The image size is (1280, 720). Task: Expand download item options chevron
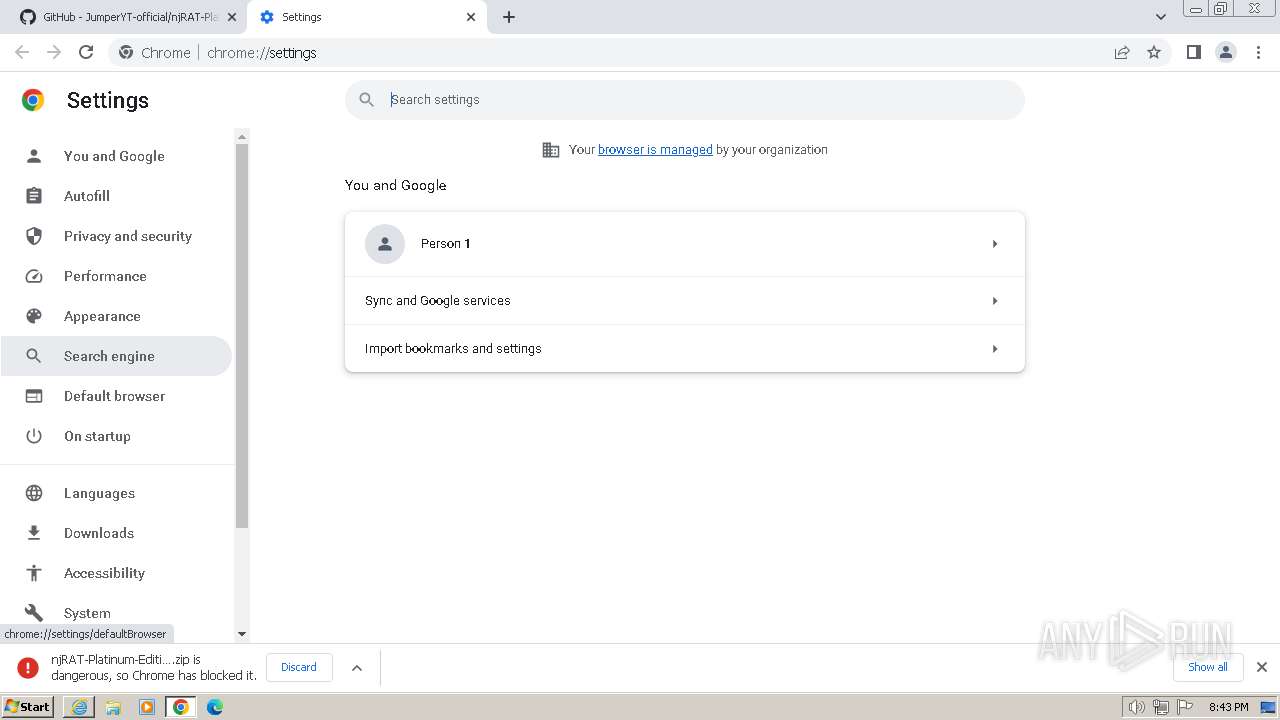357,667
